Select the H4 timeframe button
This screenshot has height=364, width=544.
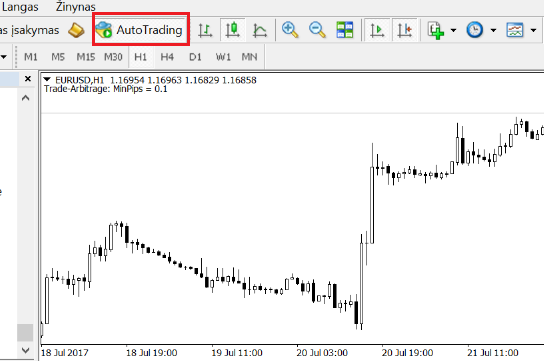(x=167, y=57)
